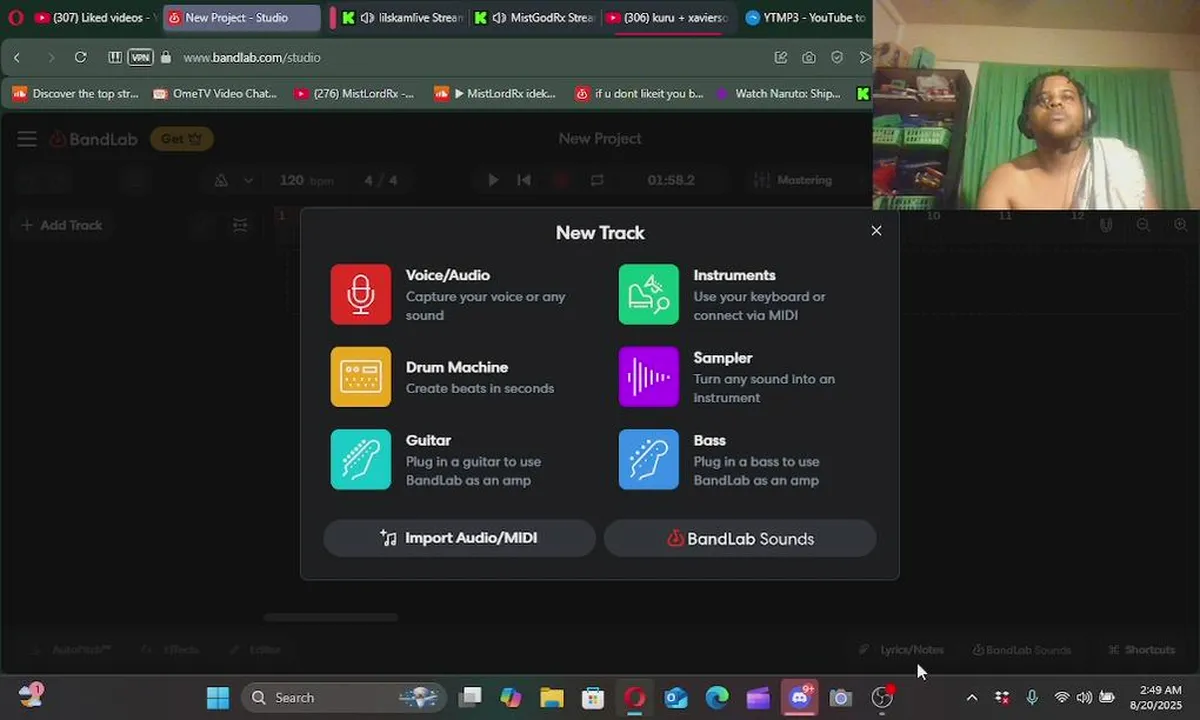Click the Add Track button
This screenshot has width=1200, height=720.
(x=62, y=225)
